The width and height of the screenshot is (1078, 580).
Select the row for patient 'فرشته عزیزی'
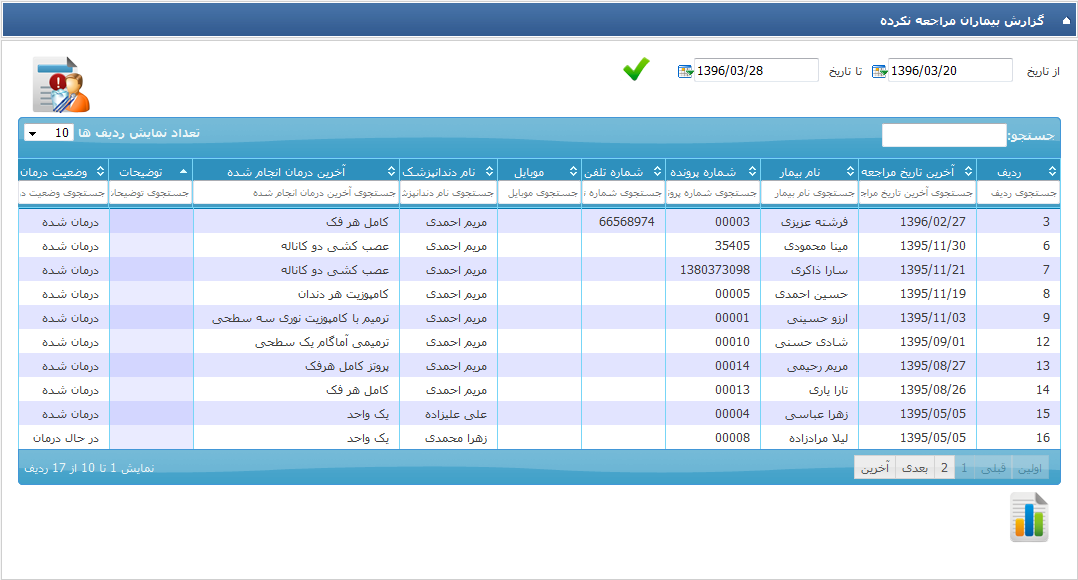click(808, 222)
